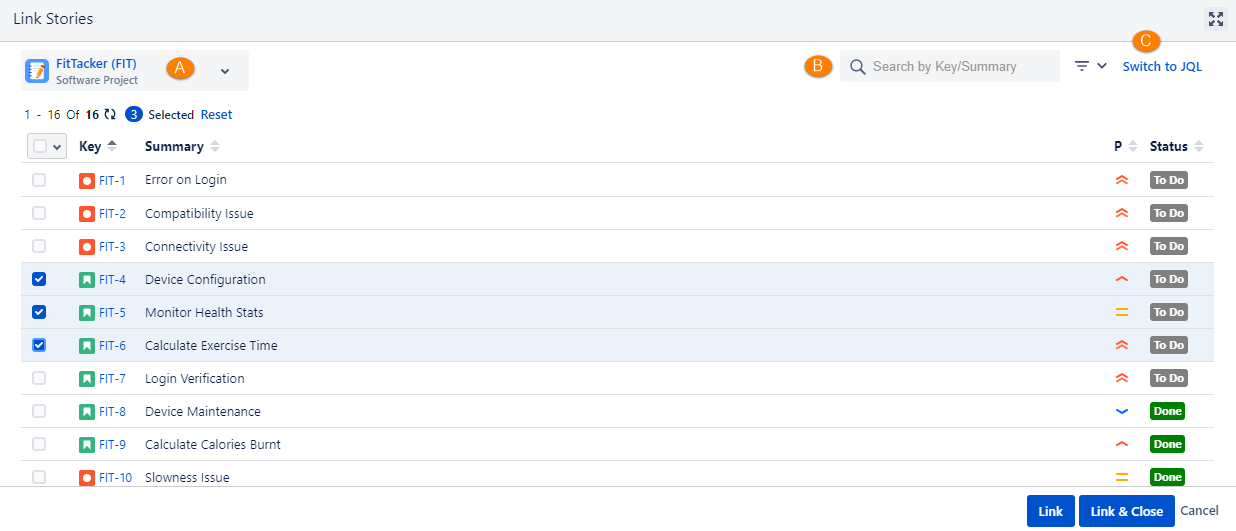Check the box for FIT-2 Compatibility Issue
Image resolution: width=1236 pixels, height=531 pixels.
click(x=39, y=213)
